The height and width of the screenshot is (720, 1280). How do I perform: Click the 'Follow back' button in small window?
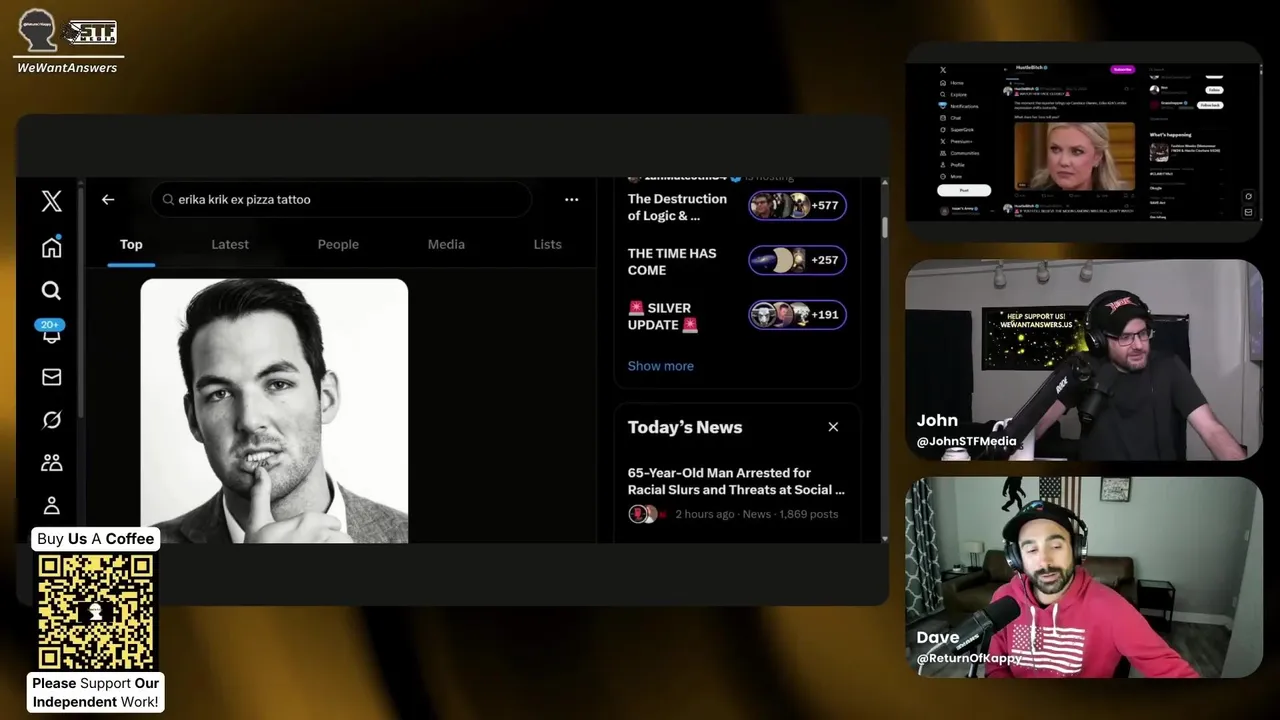point(1210,105)
